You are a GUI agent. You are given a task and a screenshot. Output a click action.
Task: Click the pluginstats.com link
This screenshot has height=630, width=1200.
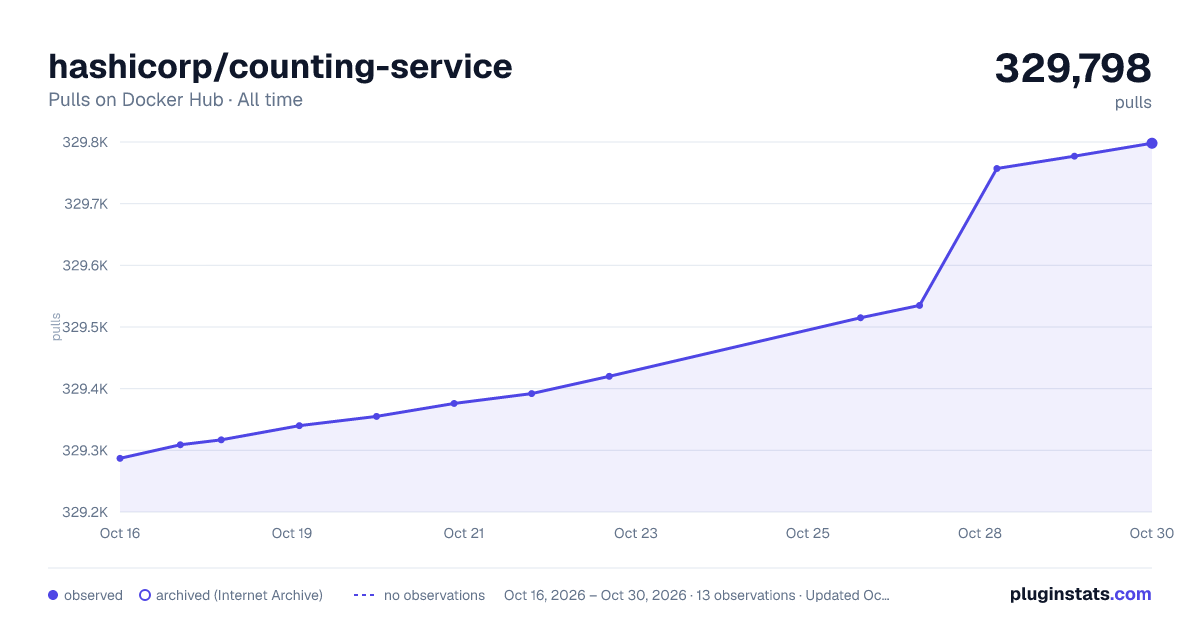click(1081, 594)
